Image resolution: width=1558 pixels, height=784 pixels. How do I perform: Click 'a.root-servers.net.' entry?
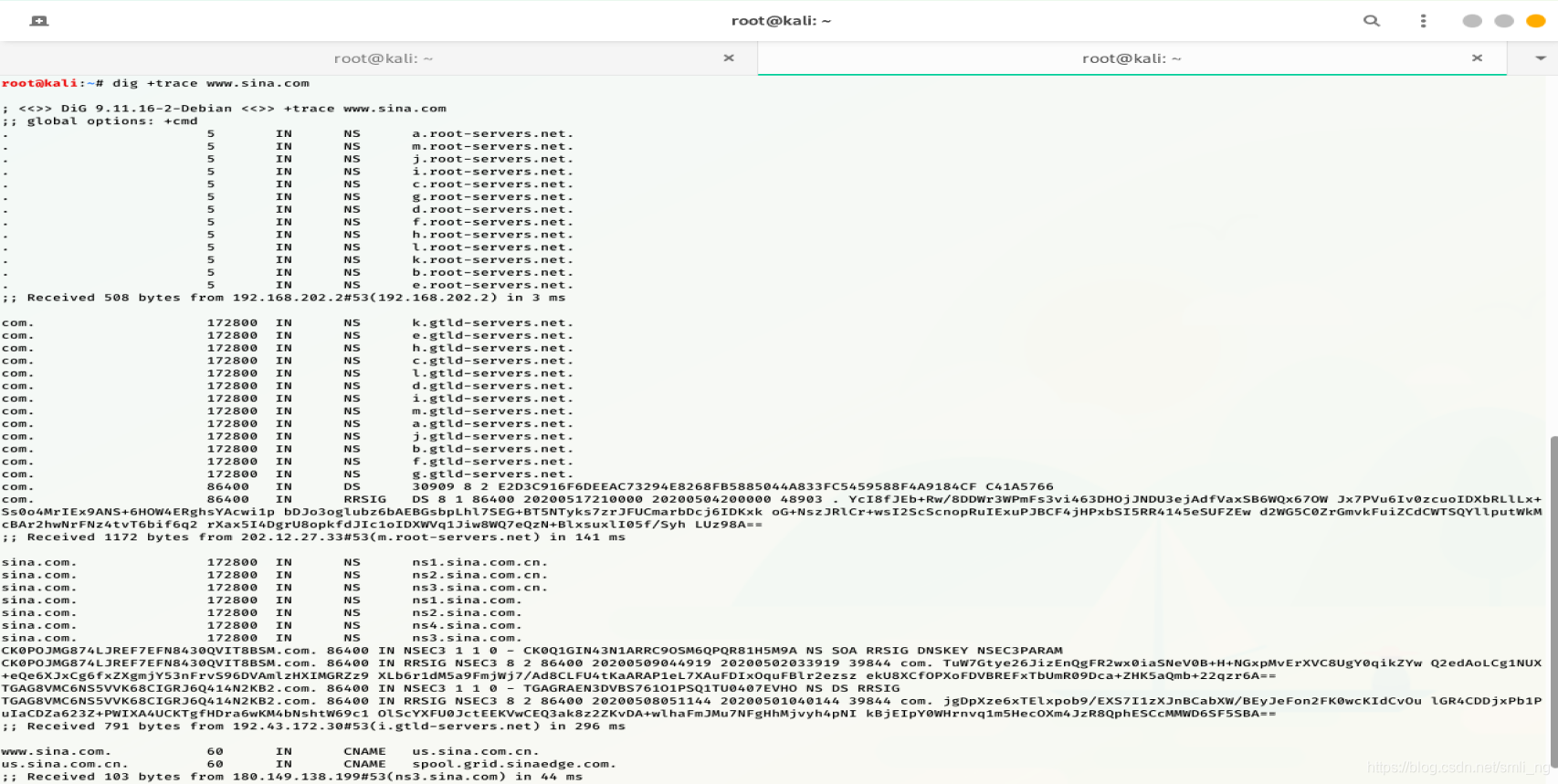(492, 133)
